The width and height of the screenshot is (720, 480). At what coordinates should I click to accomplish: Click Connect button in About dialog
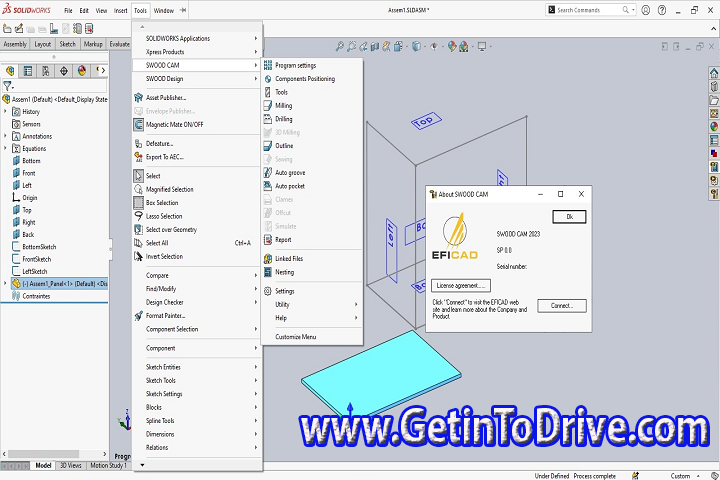pyautogui.click(x=562, y=306)
